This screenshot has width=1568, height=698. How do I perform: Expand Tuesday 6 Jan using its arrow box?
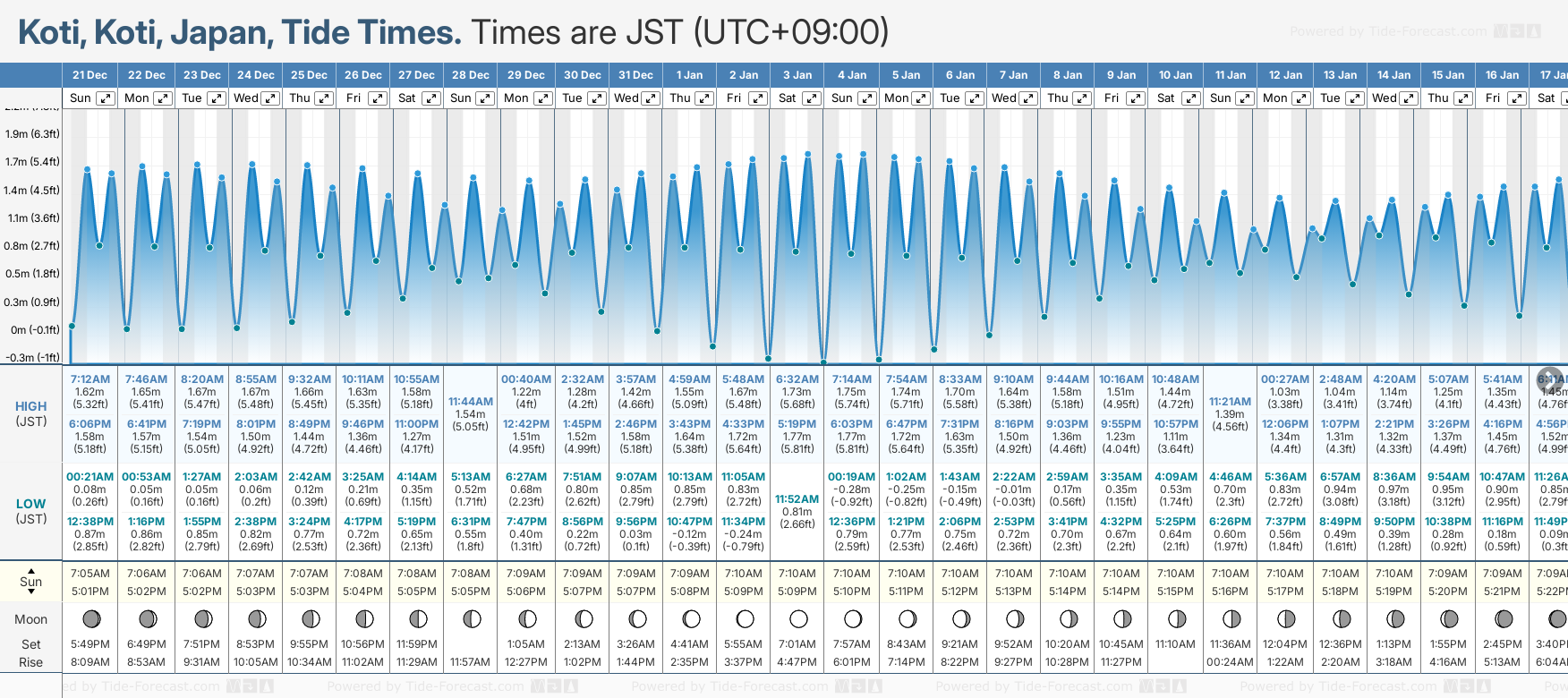click(x=974, y=98)
